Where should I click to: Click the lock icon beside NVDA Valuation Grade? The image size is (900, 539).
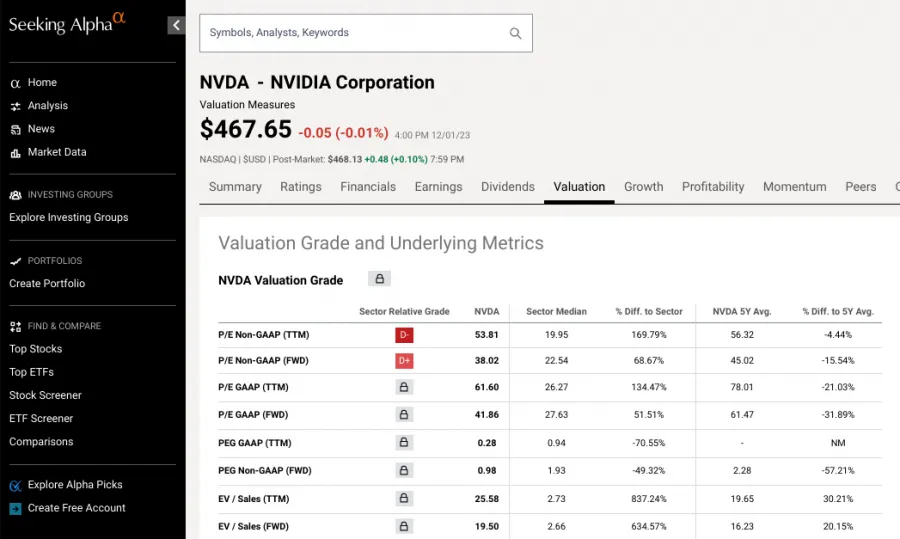pyautogui.click(x=379, y=279)
